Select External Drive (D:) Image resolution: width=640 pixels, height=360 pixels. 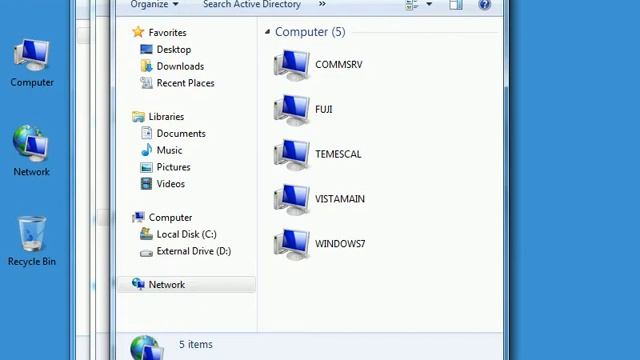pos(194,251)
